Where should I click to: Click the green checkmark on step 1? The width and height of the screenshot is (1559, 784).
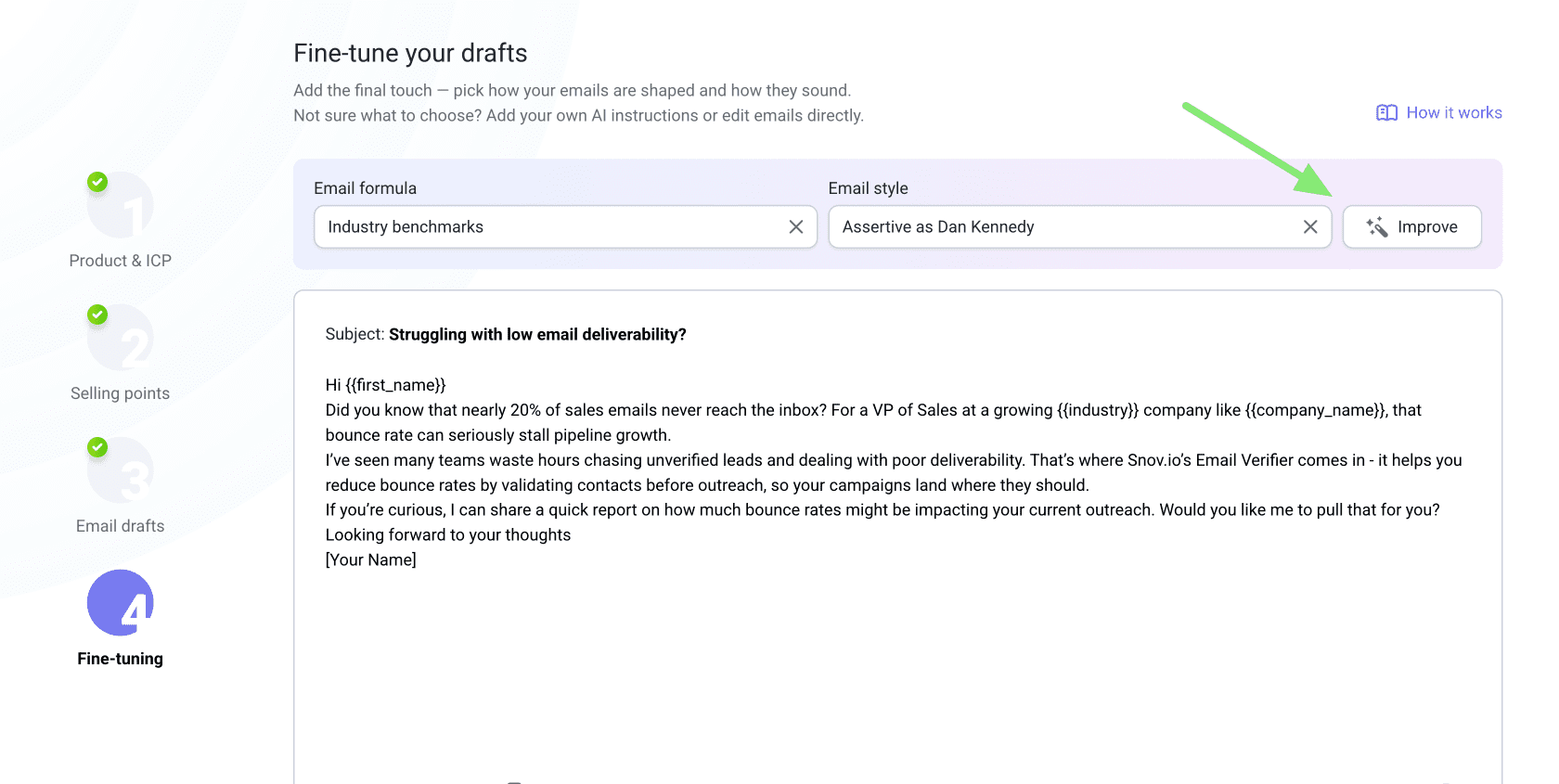click(97, 182)
